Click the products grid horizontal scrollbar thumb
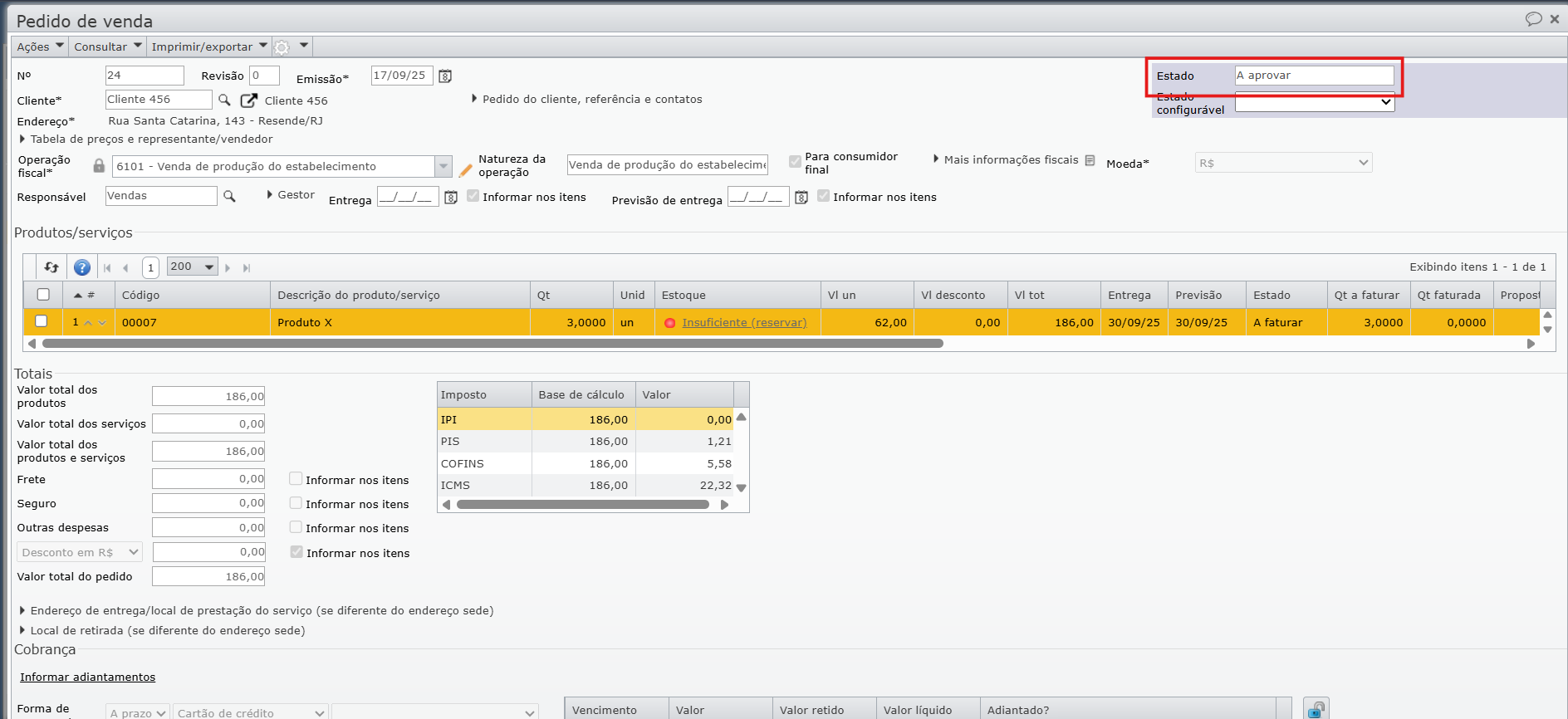1568x719 pixels. click(492, 344)
